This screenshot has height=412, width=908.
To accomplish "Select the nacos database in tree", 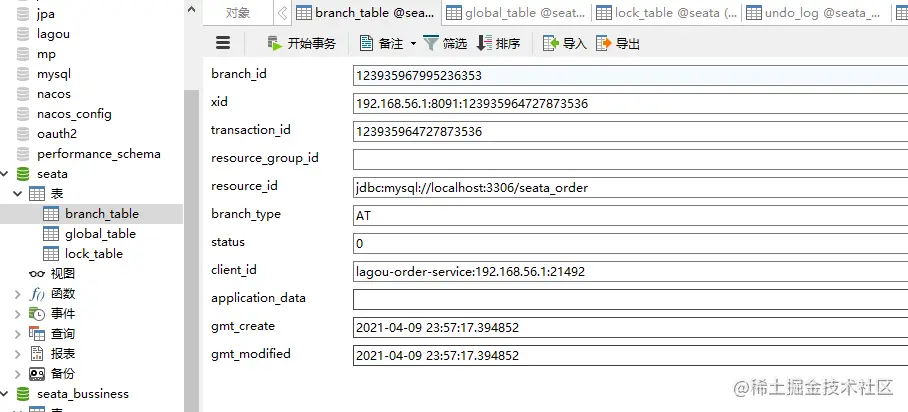I will click(54, 94).
